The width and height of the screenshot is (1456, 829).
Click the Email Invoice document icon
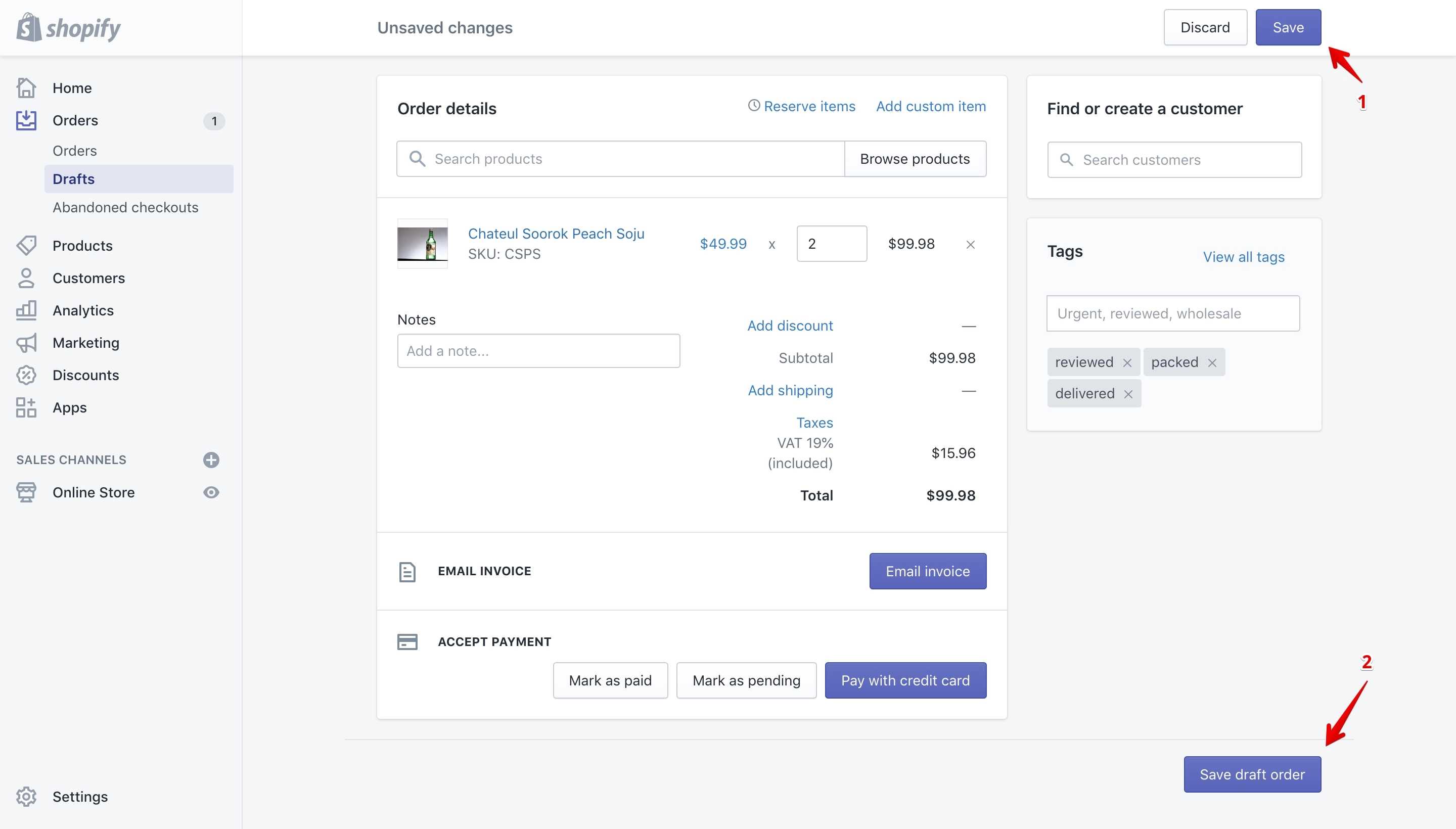point(407,572)
